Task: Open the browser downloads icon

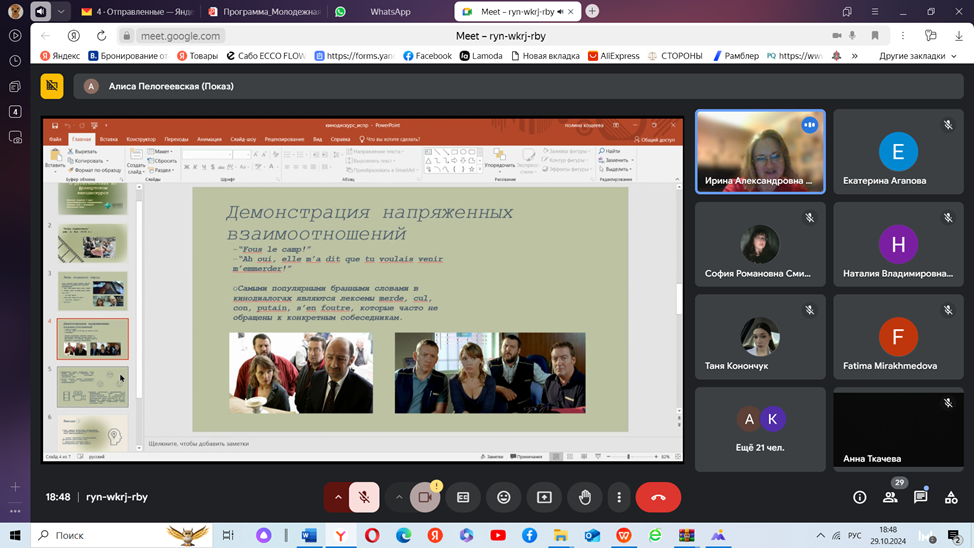Action: coord(959,36)
